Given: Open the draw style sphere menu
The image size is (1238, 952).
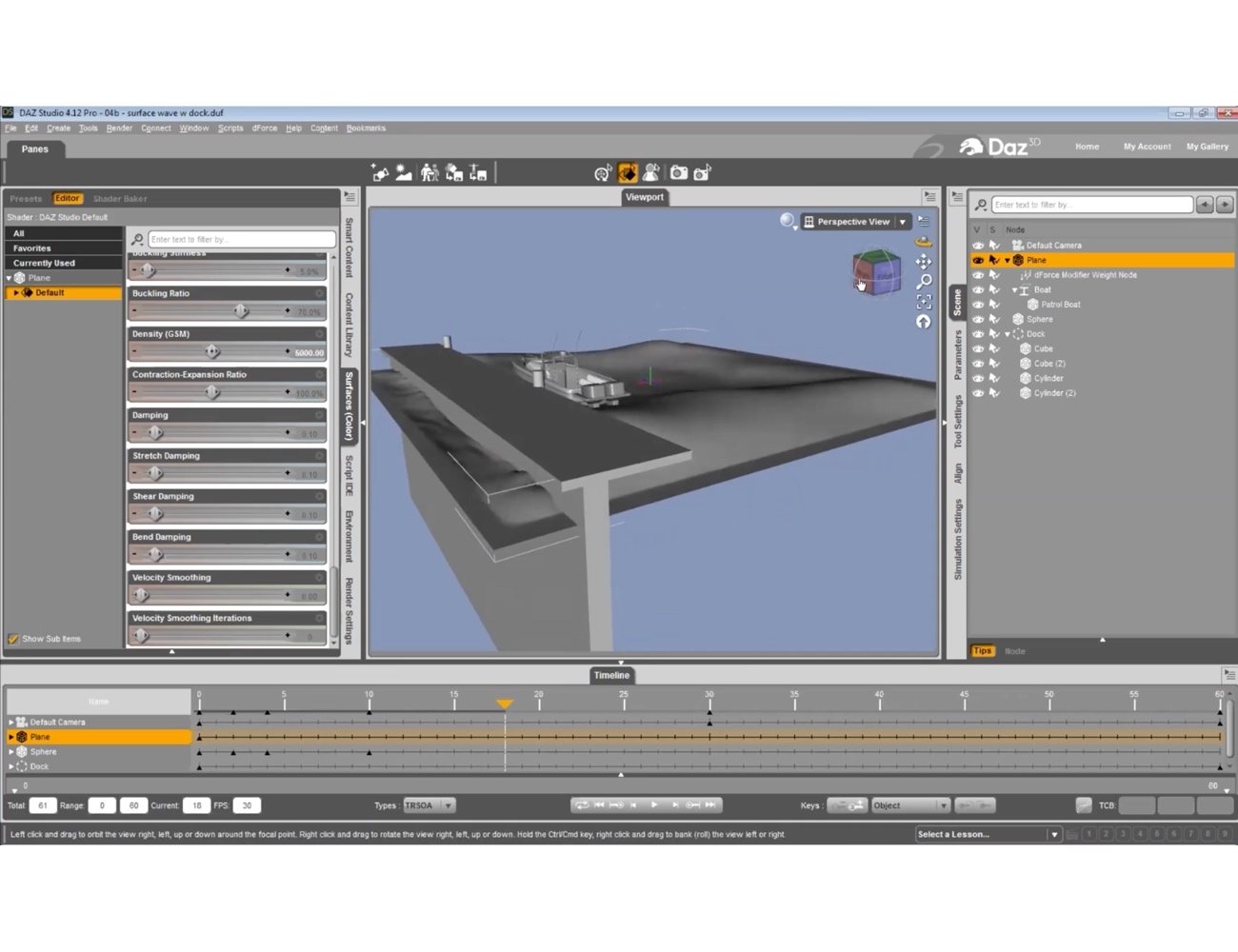Looking at the screenshot, I should [788, 221].
